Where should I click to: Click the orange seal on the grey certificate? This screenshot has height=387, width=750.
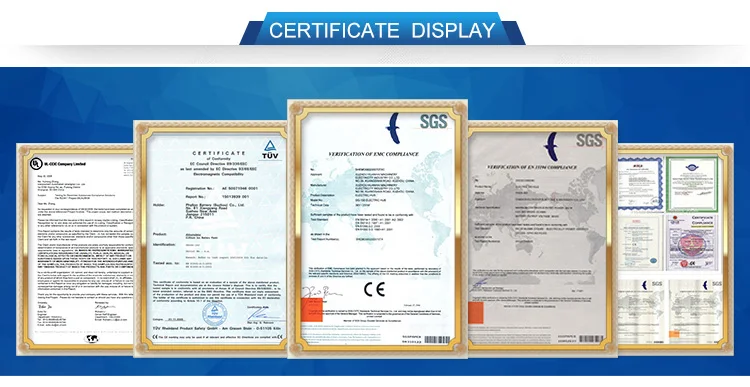(x=476, y=313)
